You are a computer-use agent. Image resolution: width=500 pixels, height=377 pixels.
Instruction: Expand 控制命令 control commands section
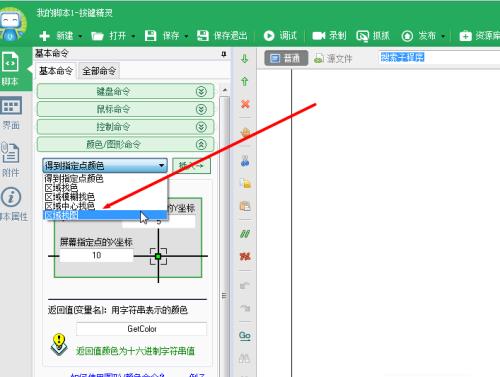(x=125, y=127)
